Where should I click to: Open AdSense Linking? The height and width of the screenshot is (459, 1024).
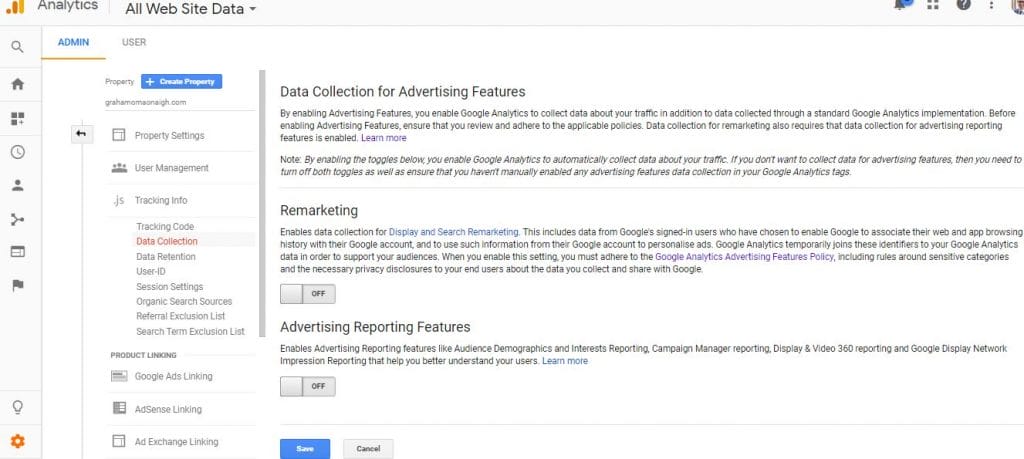(168, 409)
